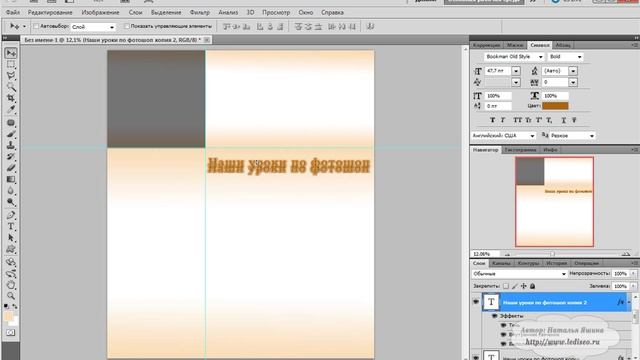This screenshot has height=360, width=640.
Task: Toggle lock image pixels brush icon
Action: [515, 286]
